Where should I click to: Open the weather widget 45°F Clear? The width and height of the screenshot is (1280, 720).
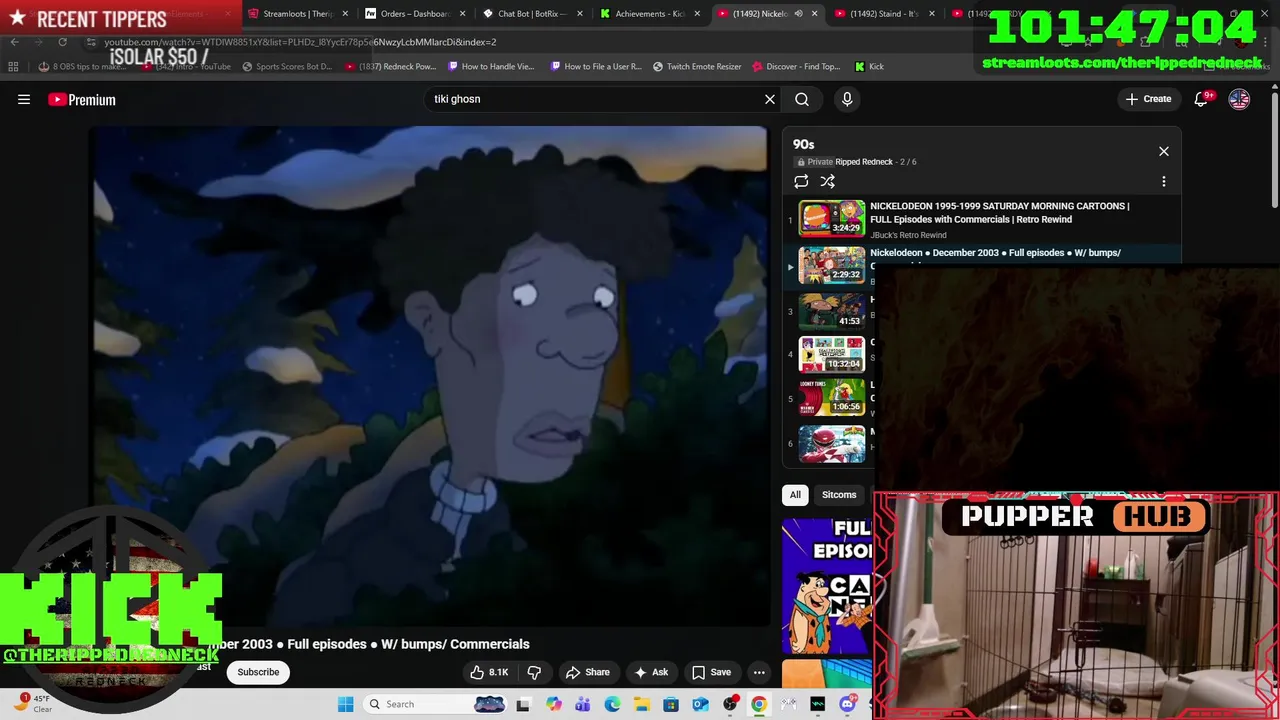click(32, 704)
